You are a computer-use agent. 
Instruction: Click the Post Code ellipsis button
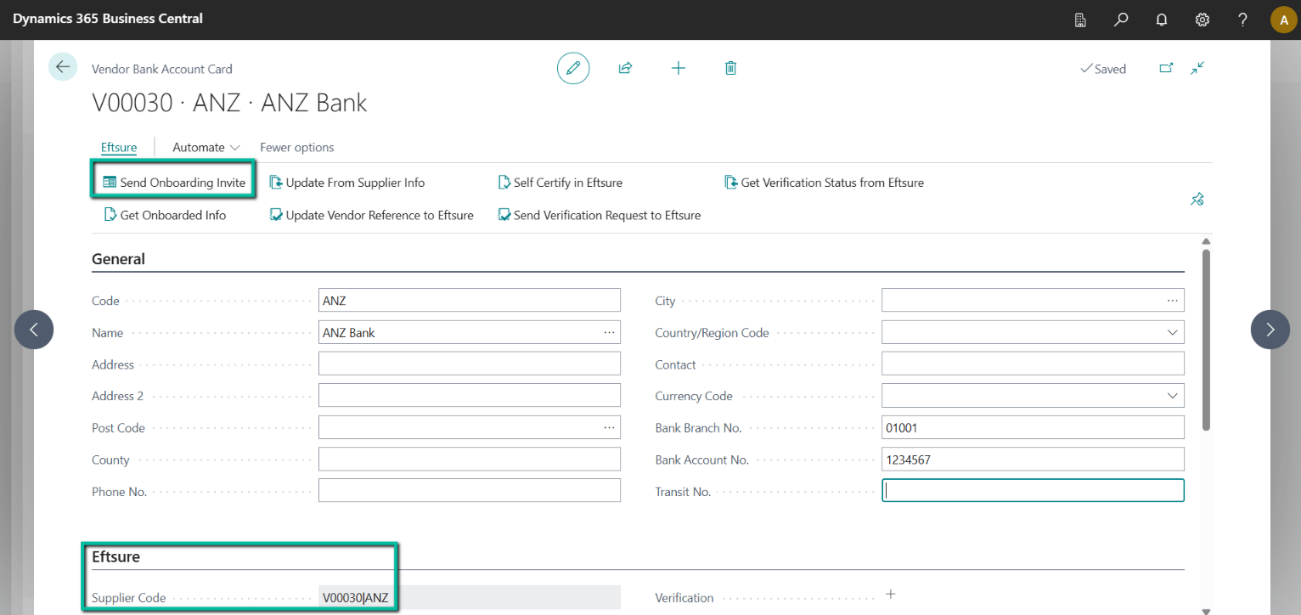(609, 427)
